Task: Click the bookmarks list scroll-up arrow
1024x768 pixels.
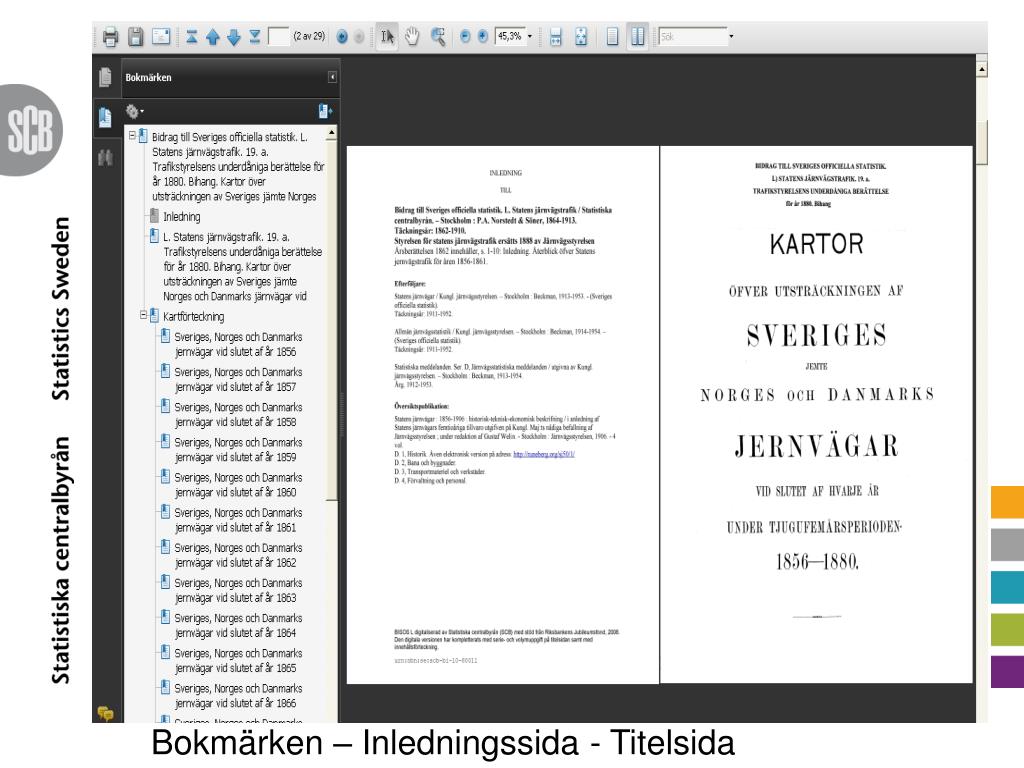Action: pos(332,133)
